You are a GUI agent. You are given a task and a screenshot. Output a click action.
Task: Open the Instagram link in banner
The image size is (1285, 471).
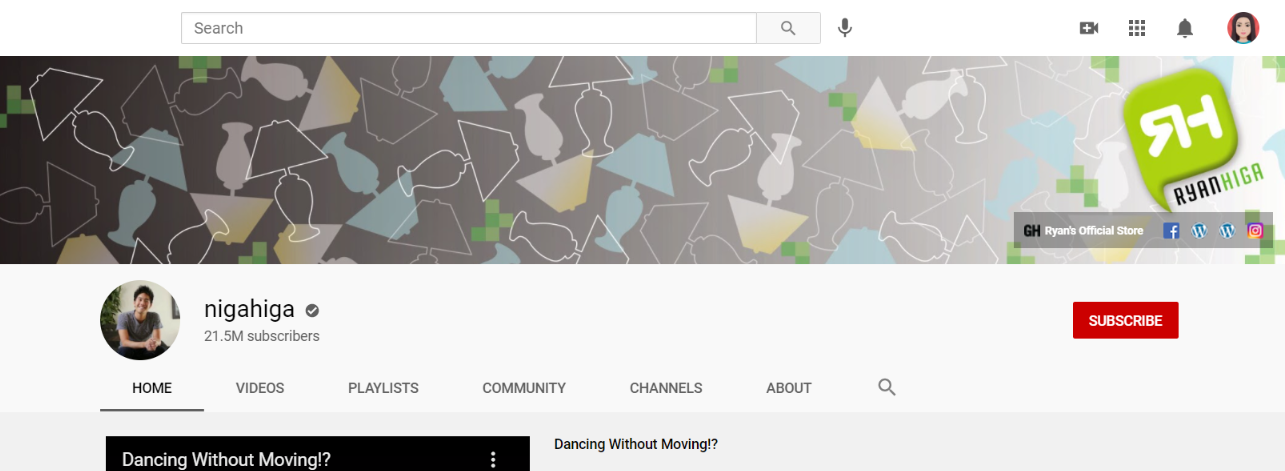click(x=1255, y=231)
